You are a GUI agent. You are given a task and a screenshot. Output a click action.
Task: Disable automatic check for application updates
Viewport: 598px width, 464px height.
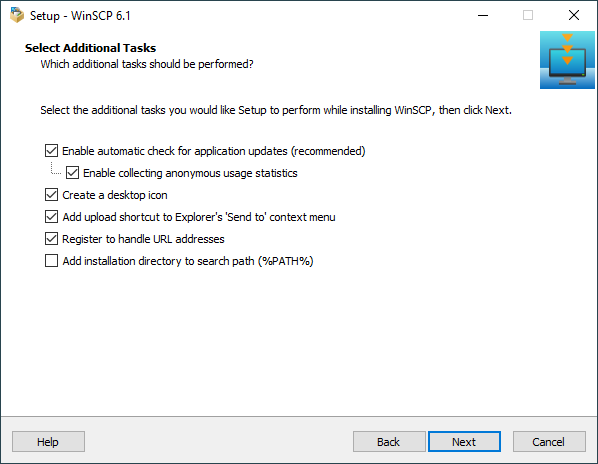(51, 151)
